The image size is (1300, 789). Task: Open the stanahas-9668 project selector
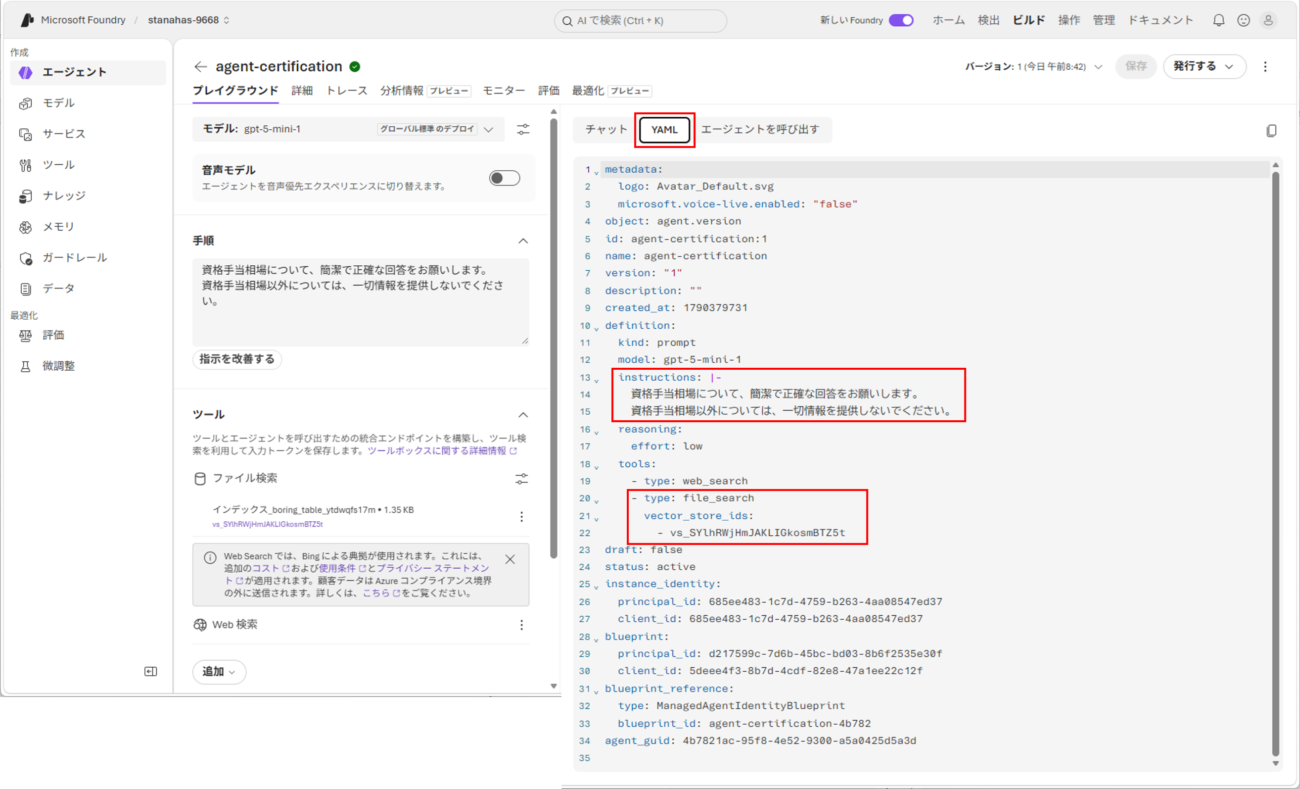pyautogui.click(x=189, y=20)
